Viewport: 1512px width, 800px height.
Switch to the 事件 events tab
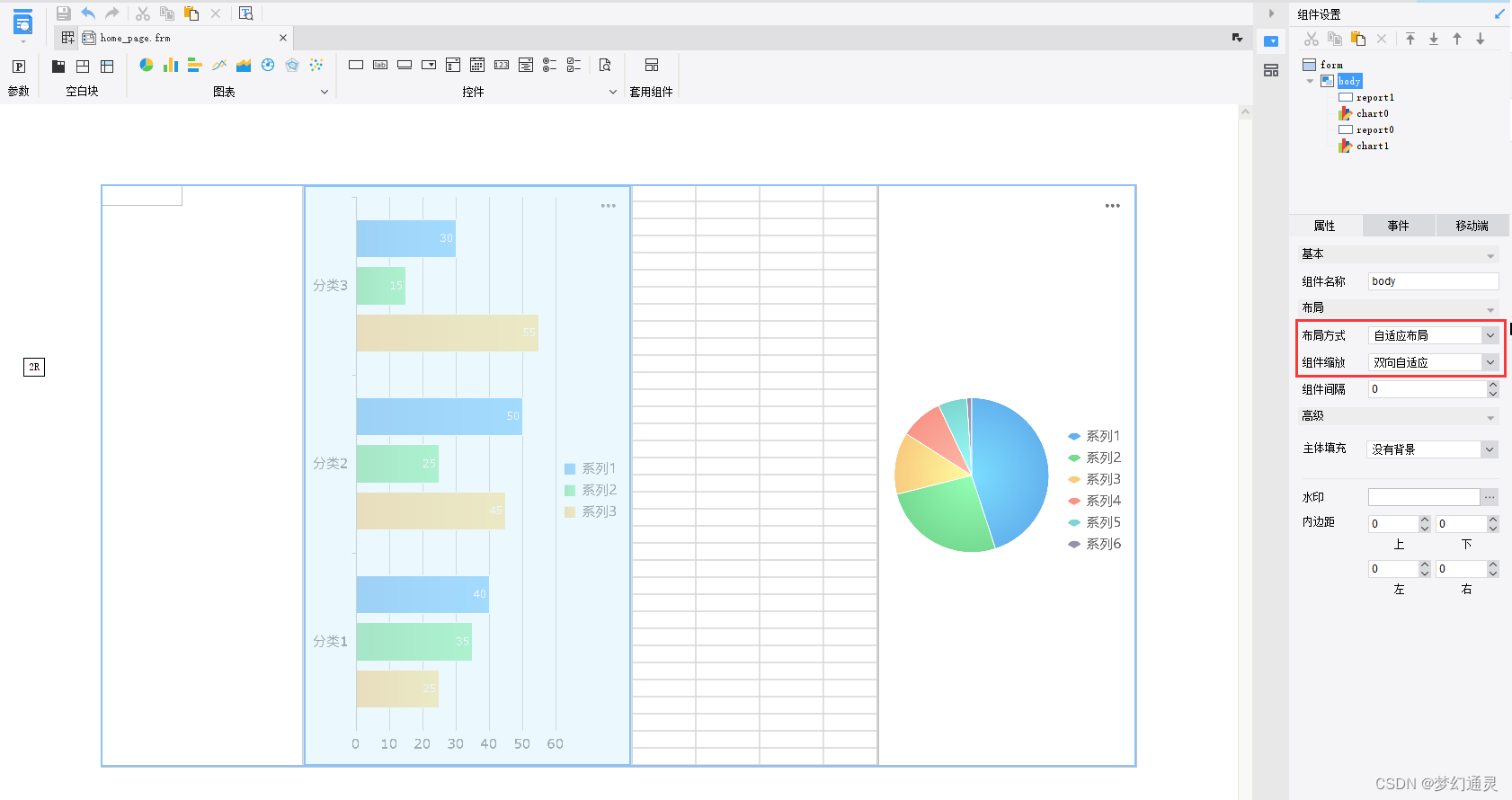pyautogui.click(x=1399, y=226)
